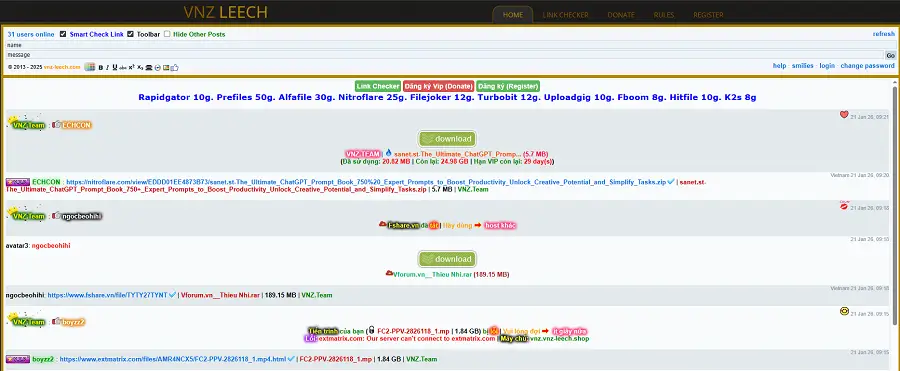The image size is (900, 371).
Task: Open the thumbs-up like icon in toolbar
Action: tap(174, 67)
